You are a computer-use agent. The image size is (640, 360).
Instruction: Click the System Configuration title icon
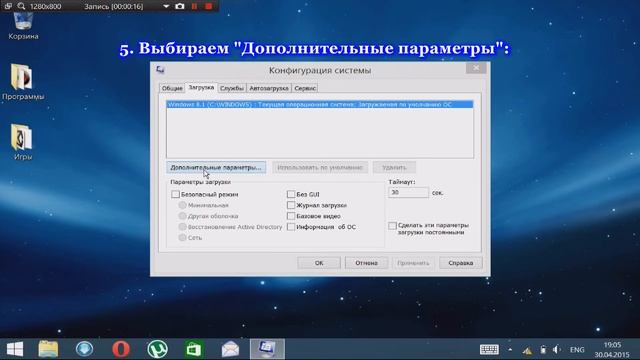point(160,70)
